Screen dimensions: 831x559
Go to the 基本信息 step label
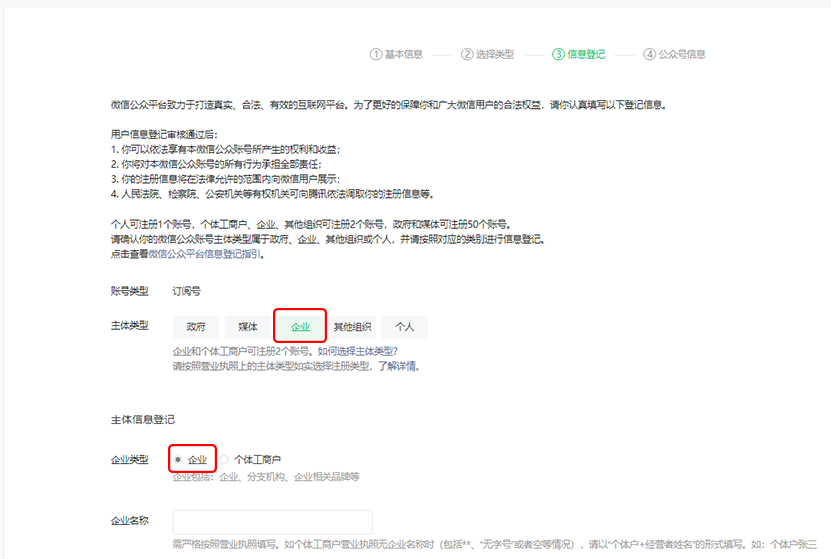(404, 54)
